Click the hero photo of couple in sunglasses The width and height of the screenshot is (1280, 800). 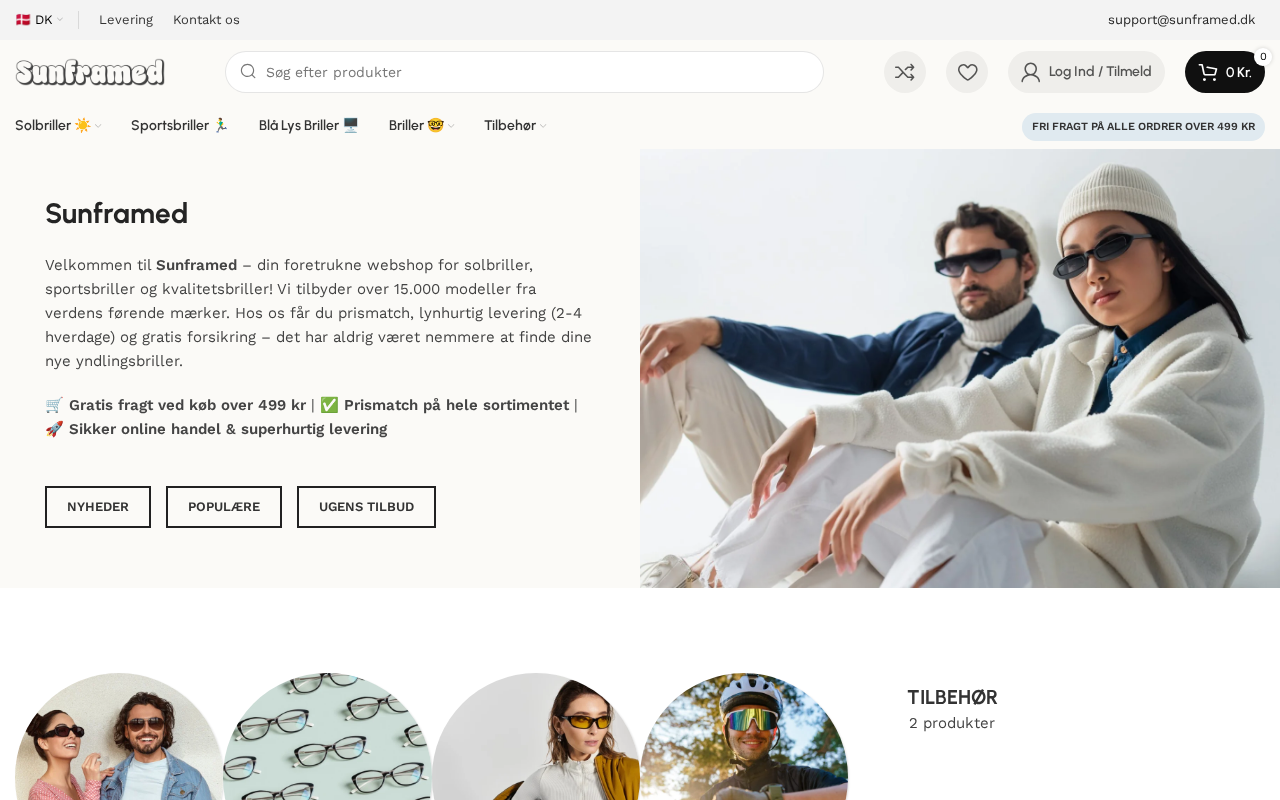(960, 368)
